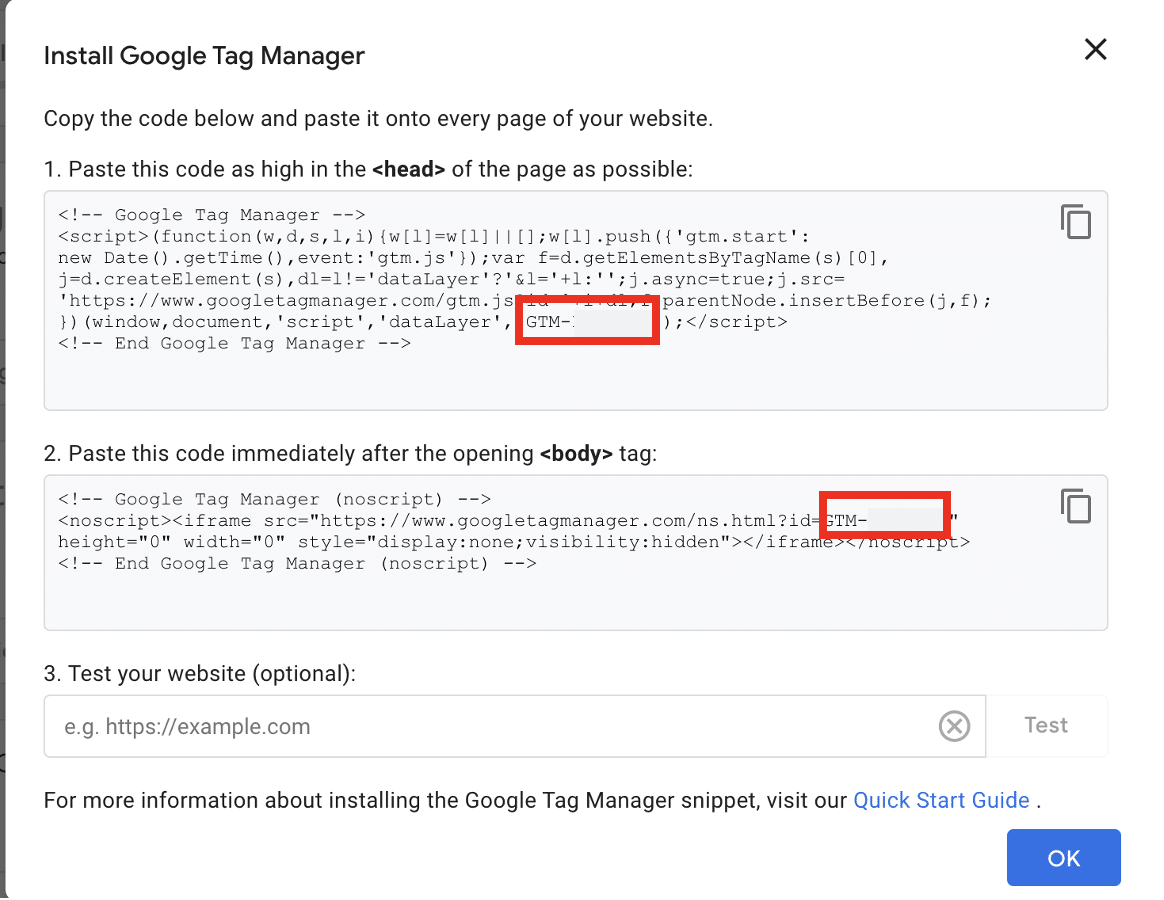Image resolution: width=1164 pixels, height=900 pixels.
Task: Copy the head code snippet
Action: (1076, 221)
